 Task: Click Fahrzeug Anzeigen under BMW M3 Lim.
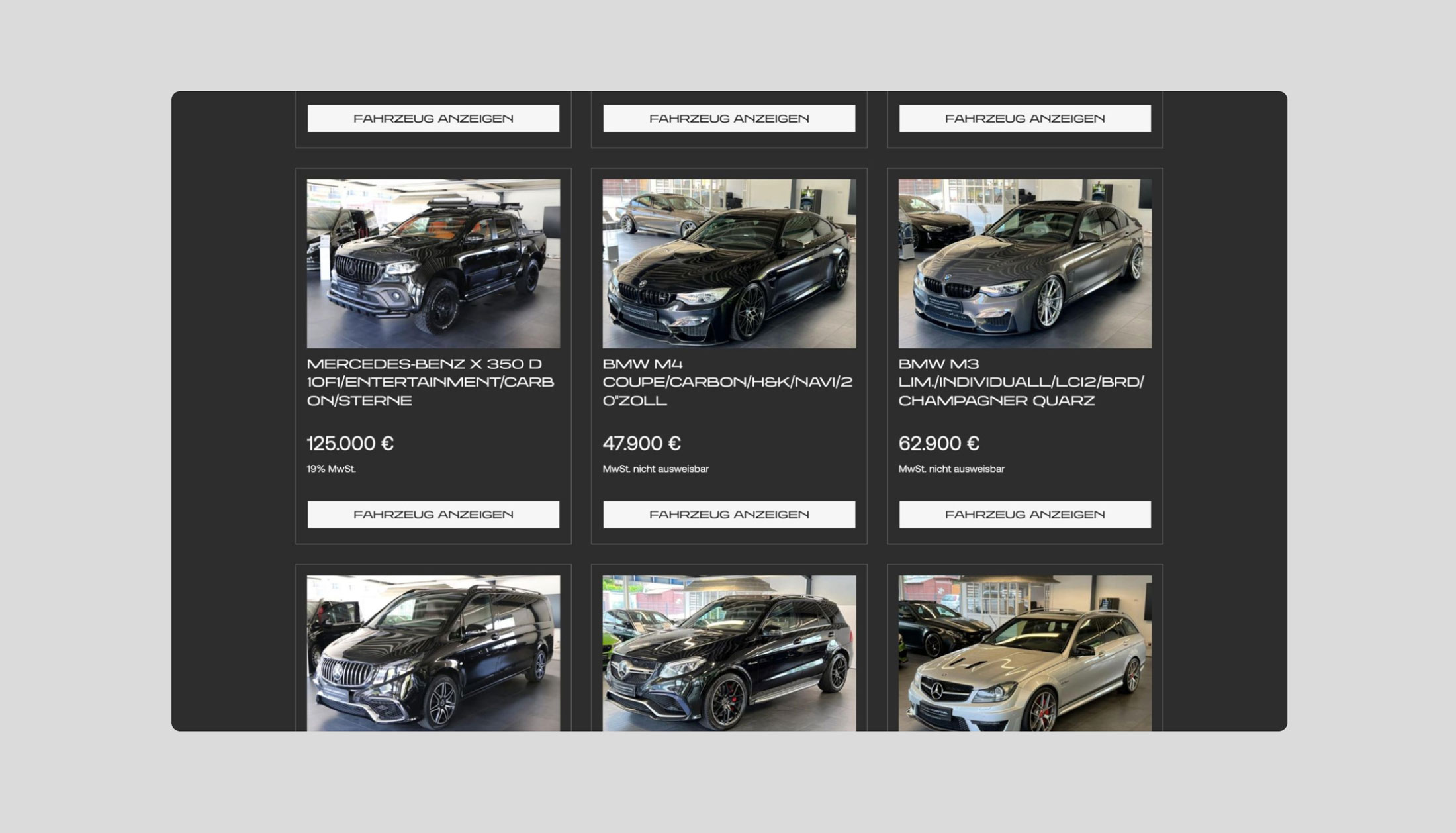coord(1025,514)
